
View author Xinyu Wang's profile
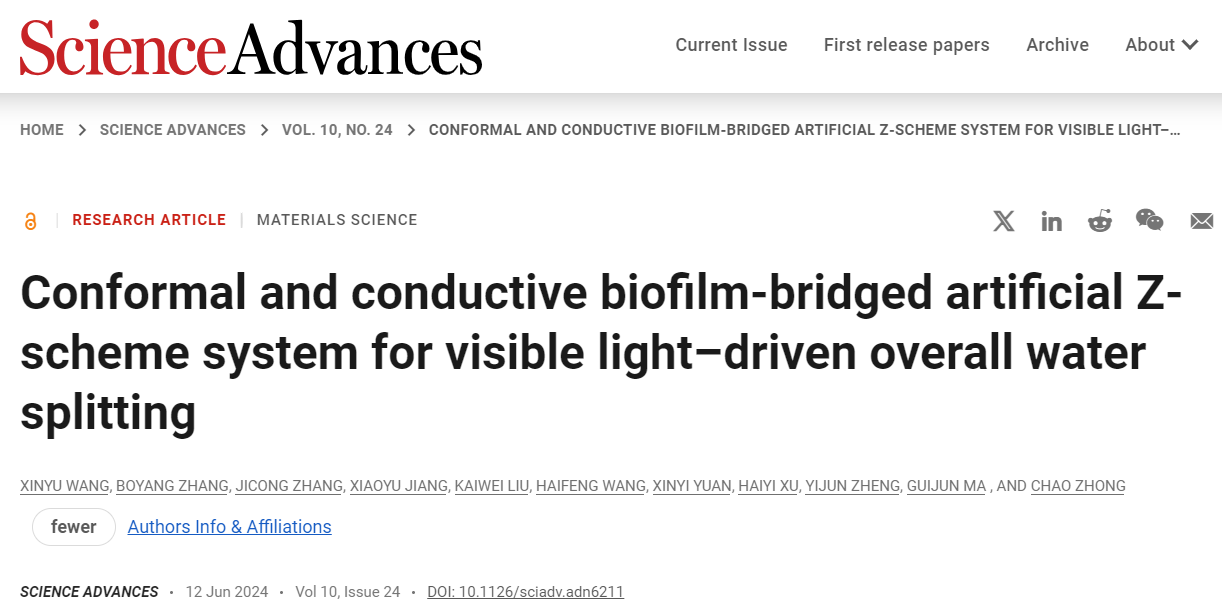64,486
